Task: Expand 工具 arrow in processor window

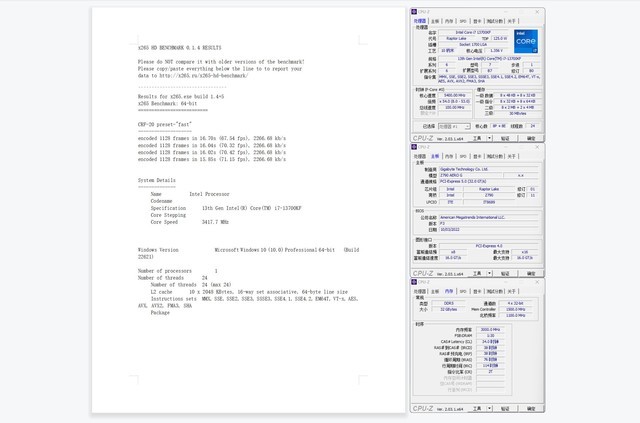Action: pyautogui.click(x=489, y=138)
